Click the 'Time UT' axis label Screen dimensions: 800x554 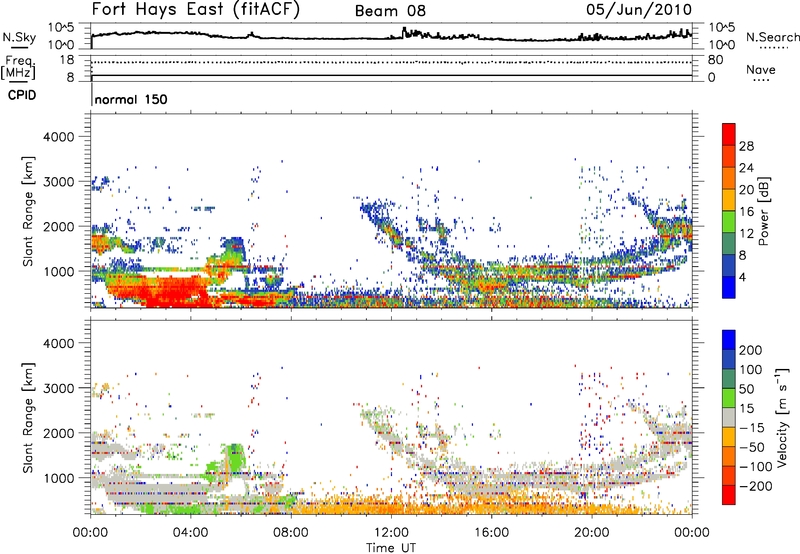point(391,548)
